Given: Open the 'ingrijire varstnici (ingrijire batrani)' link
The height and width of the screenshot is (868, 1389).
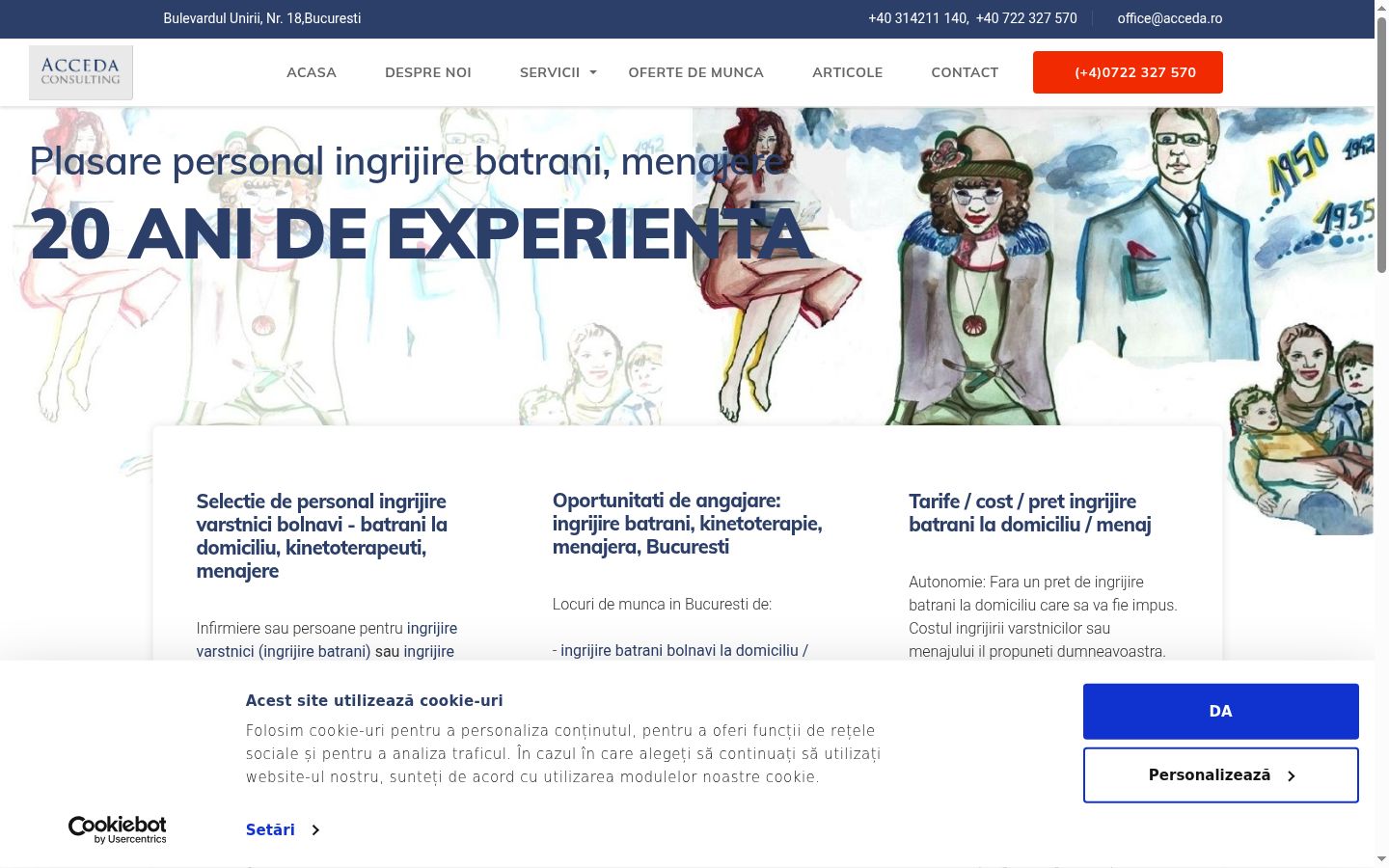Looking at the screenshot, I should point(327,639).
